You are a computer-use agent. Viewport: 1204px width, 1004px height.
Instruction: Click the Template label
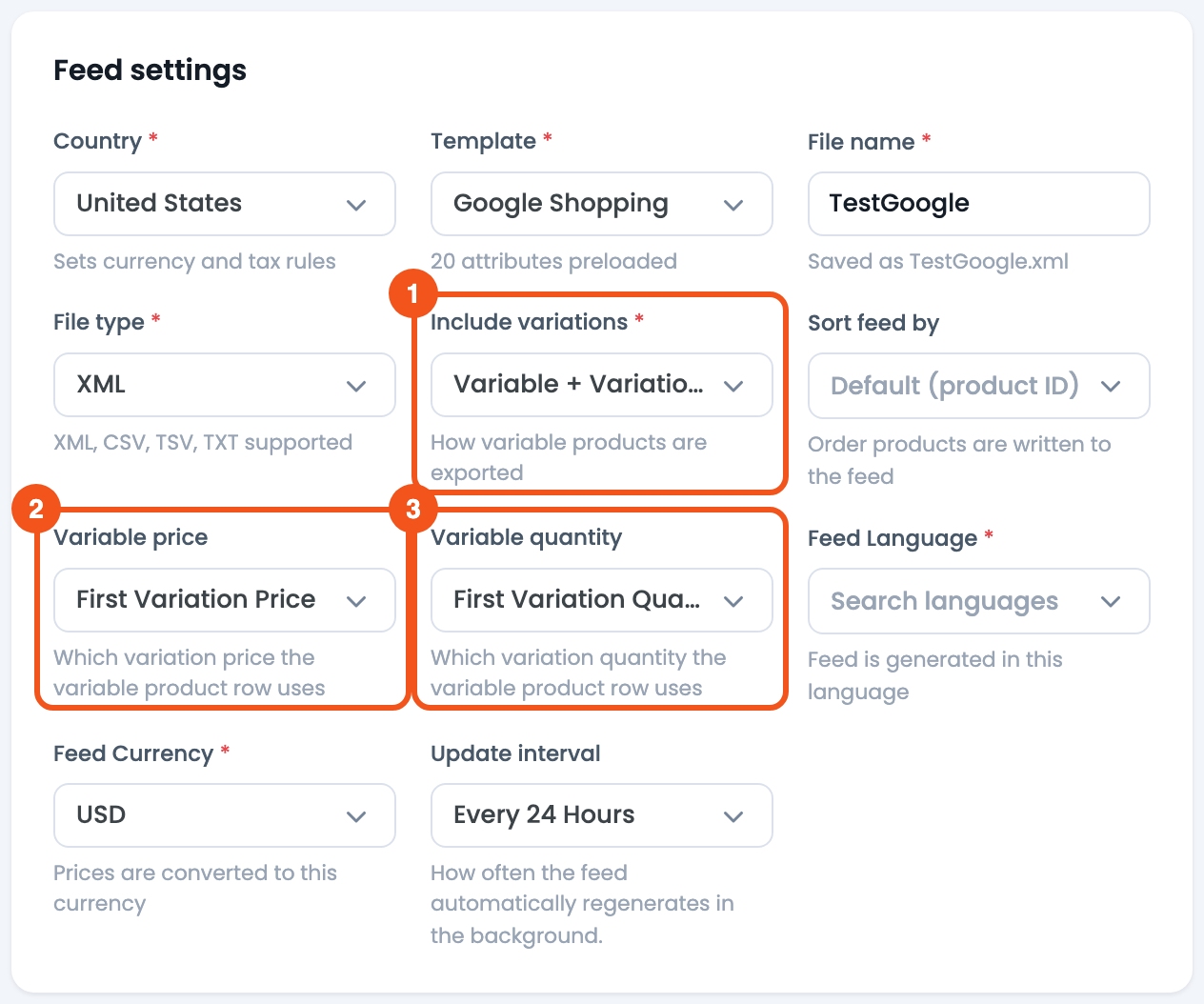(x=483, y=141)
